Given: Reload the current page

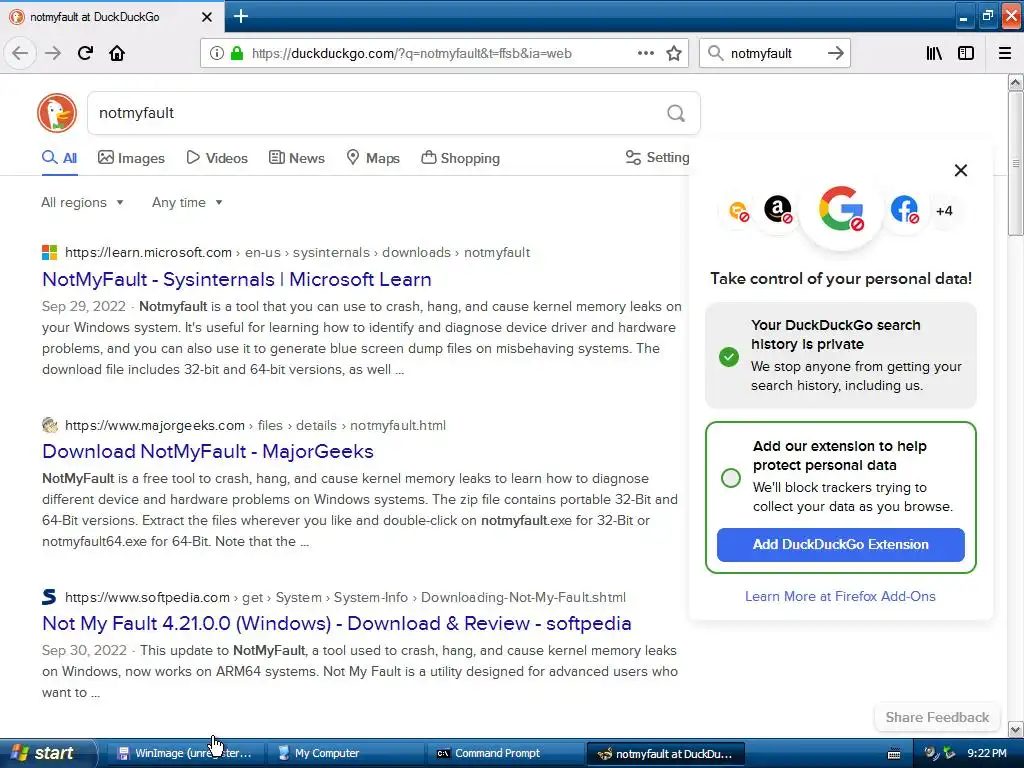Looking at the screenshot, I should tap(85, 53).
